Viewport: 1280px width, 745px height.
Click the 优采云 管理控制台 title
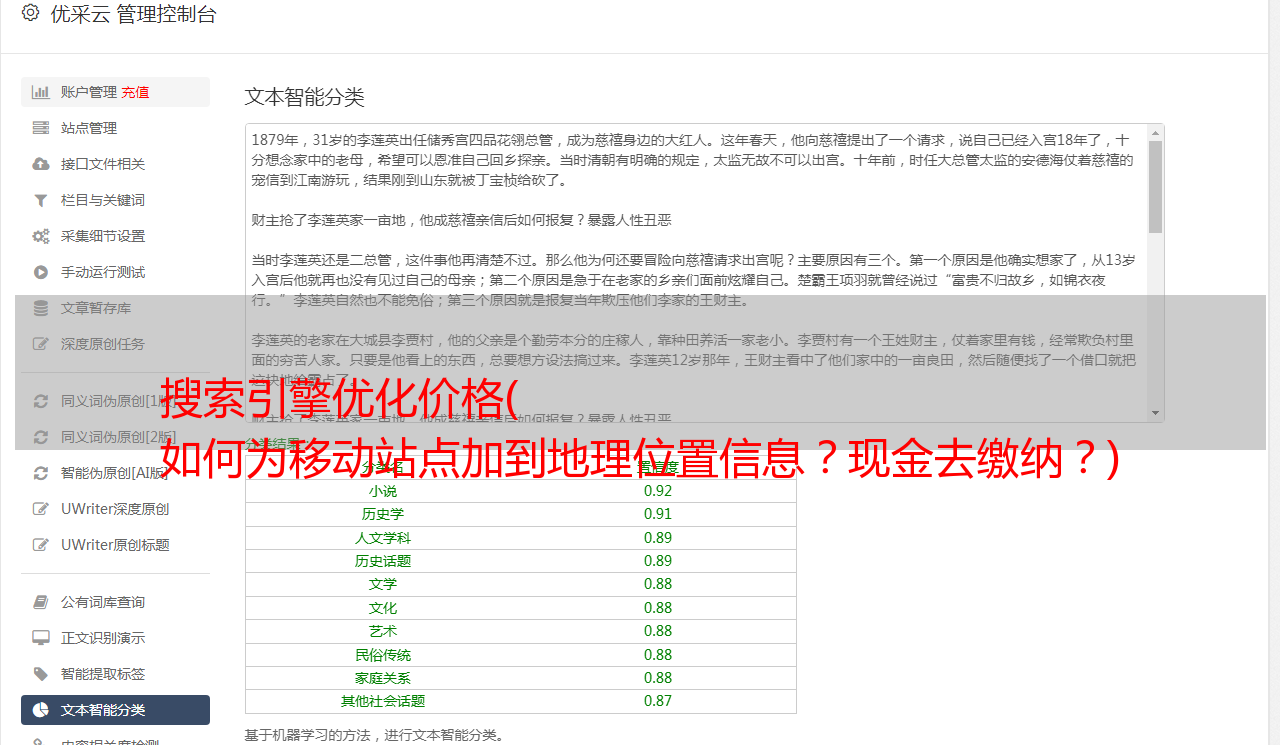(x=133, y=14)
